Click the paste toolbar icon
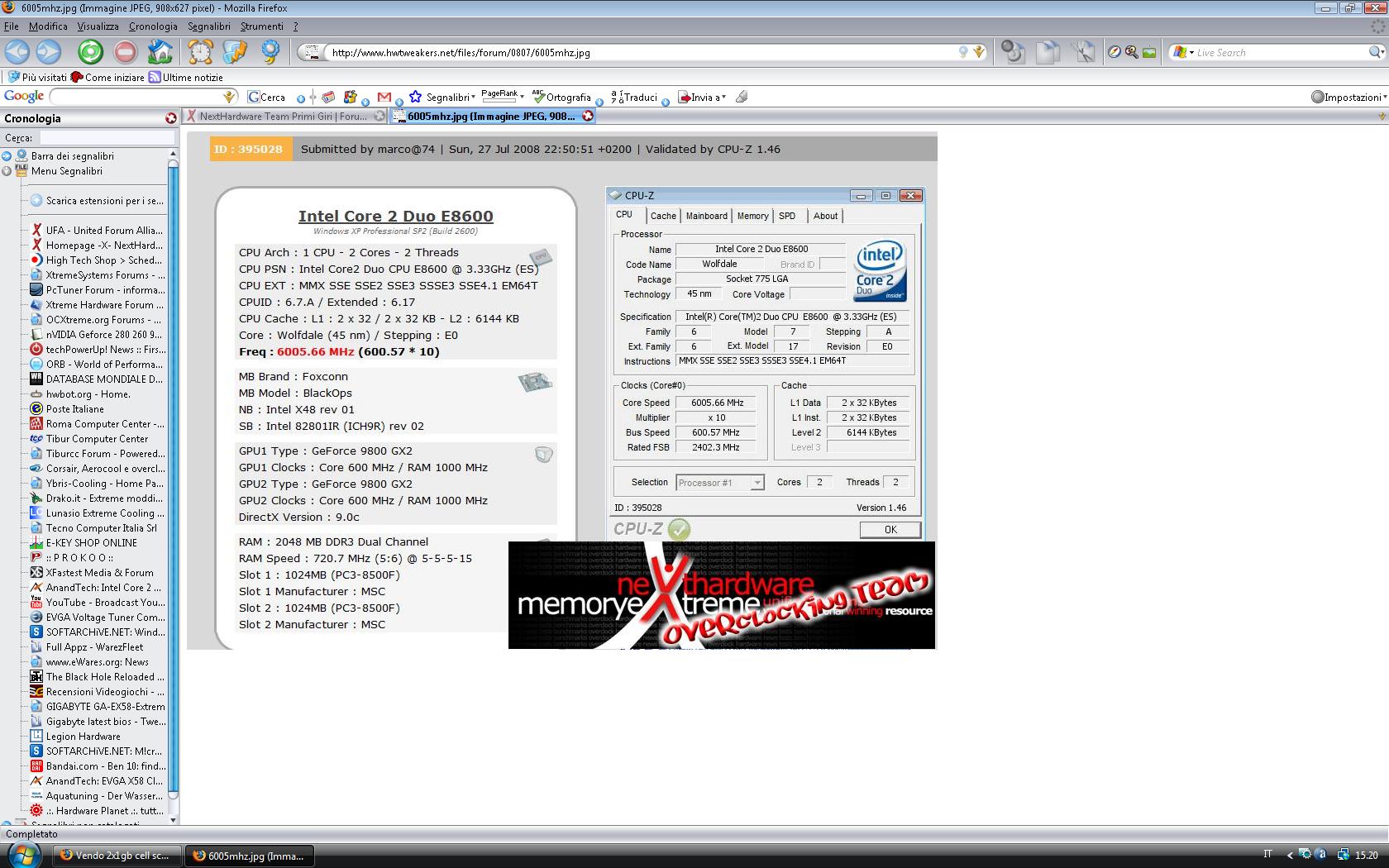Screen dimensions: 1389x868 (1013, 52)
